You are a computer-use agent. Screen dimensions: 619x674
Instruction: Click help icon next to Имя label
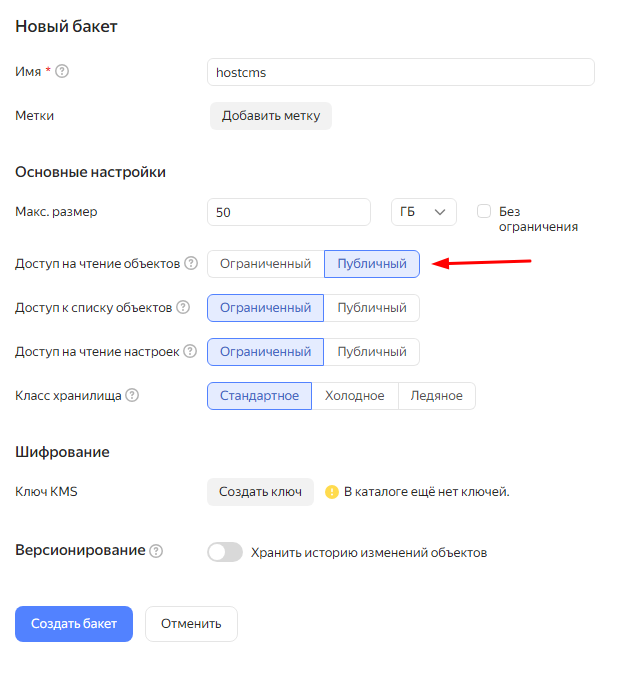coord(62,72)
